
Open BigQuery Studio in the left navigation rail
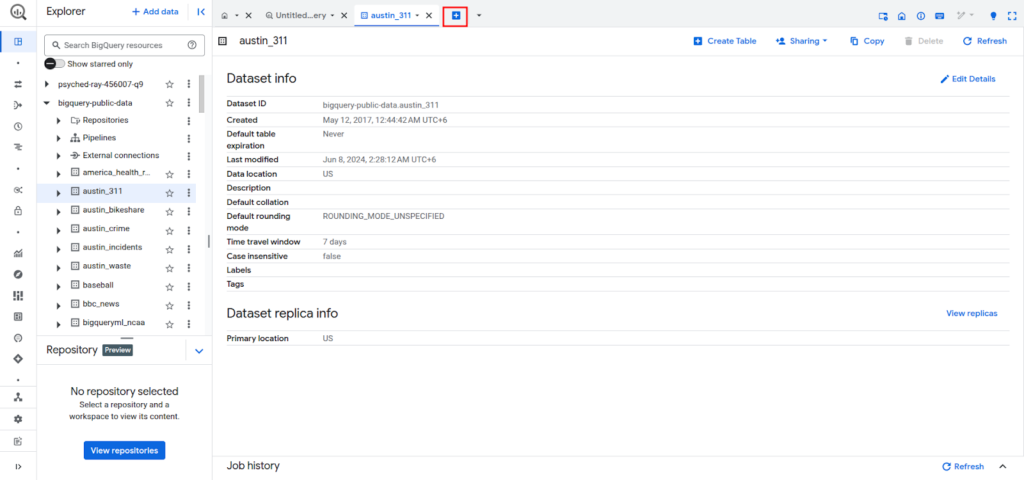[x=18, y=42]
